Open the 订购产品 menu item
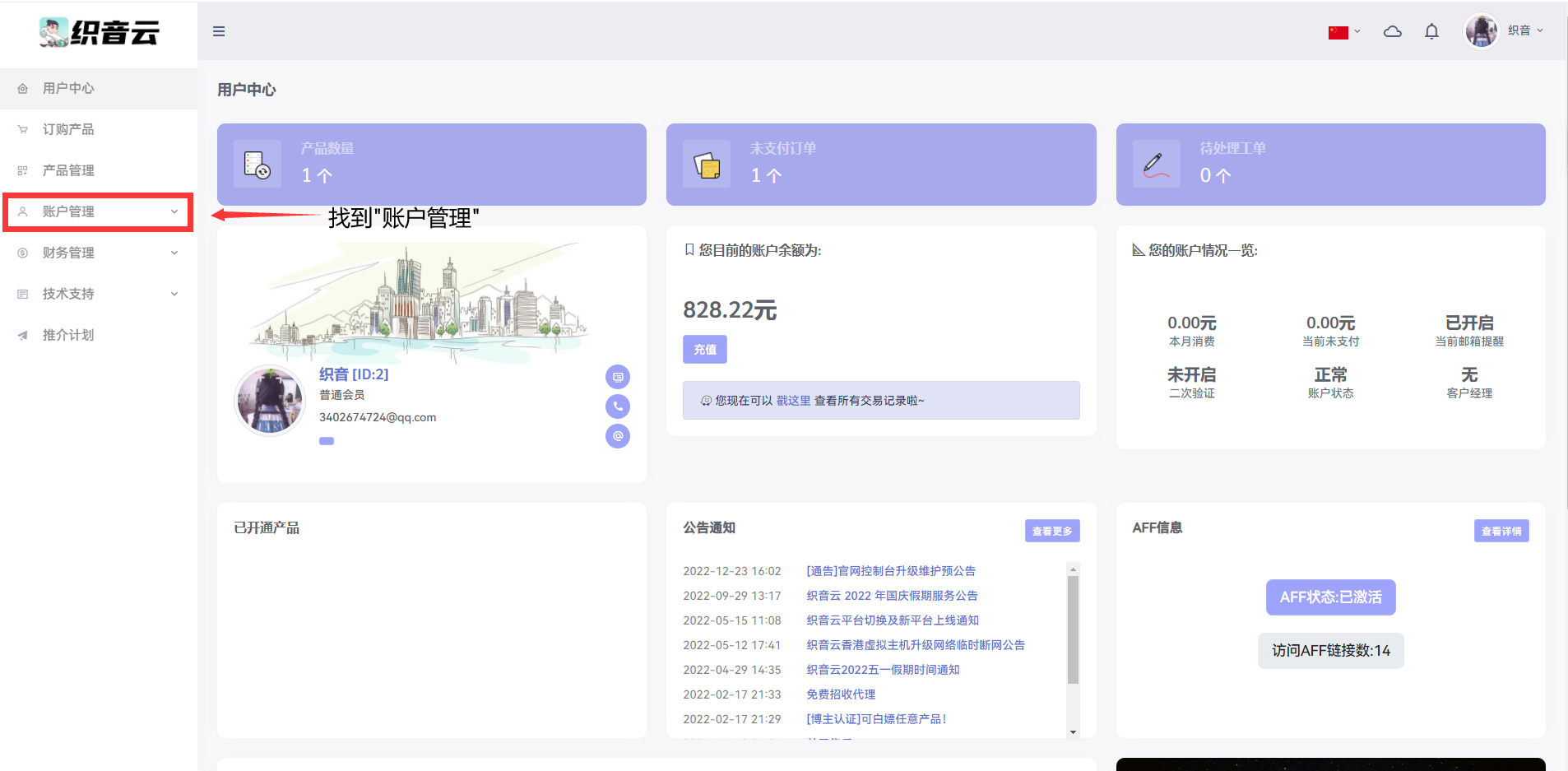This screenshot has height=771, width=1568. 68,130
